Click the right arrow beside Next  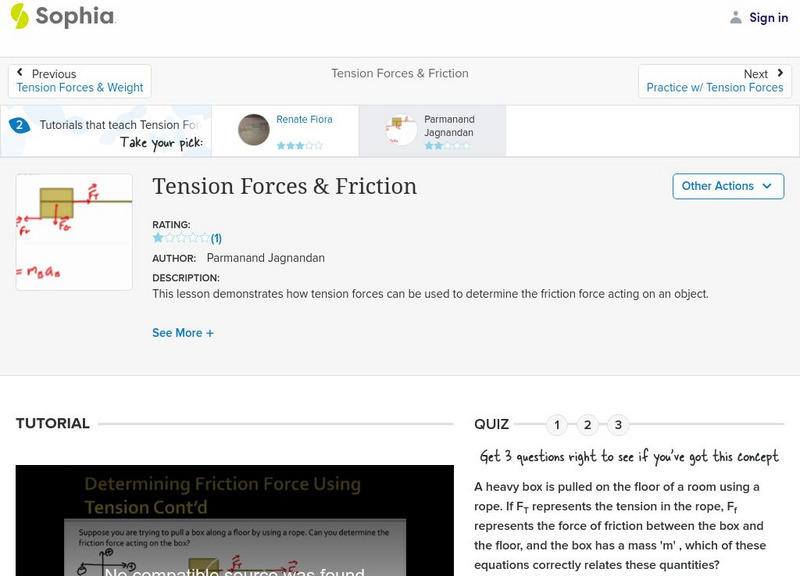coord(780,71)
